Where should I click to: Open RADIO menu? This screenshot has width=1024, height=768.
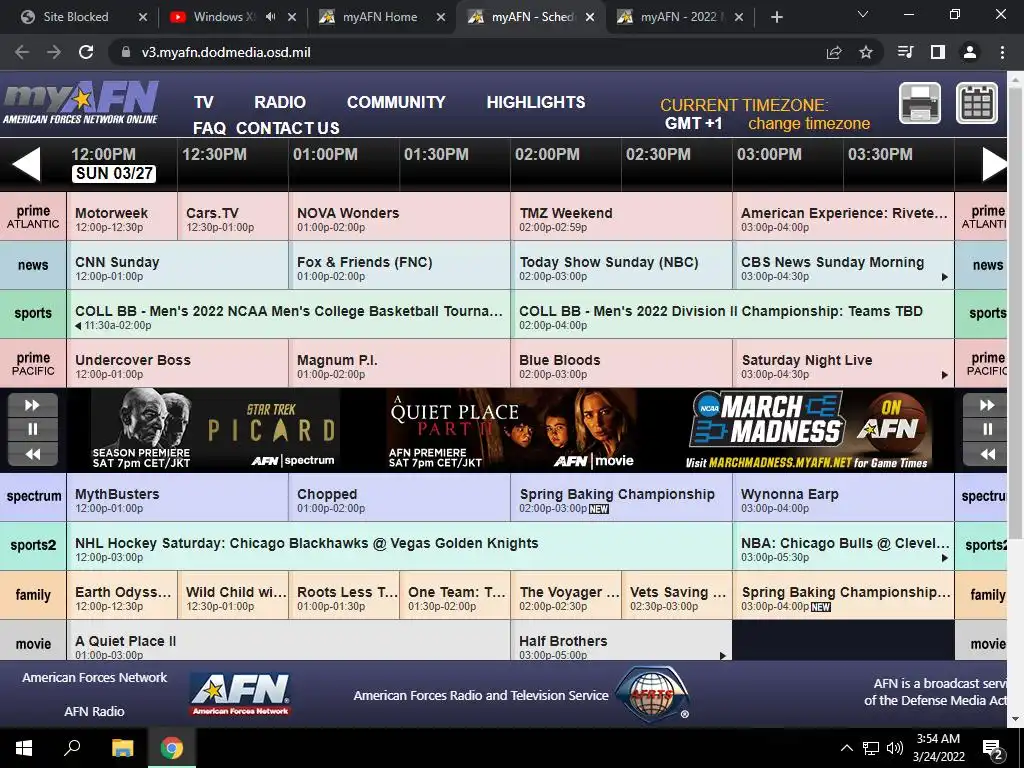[280, 103]
